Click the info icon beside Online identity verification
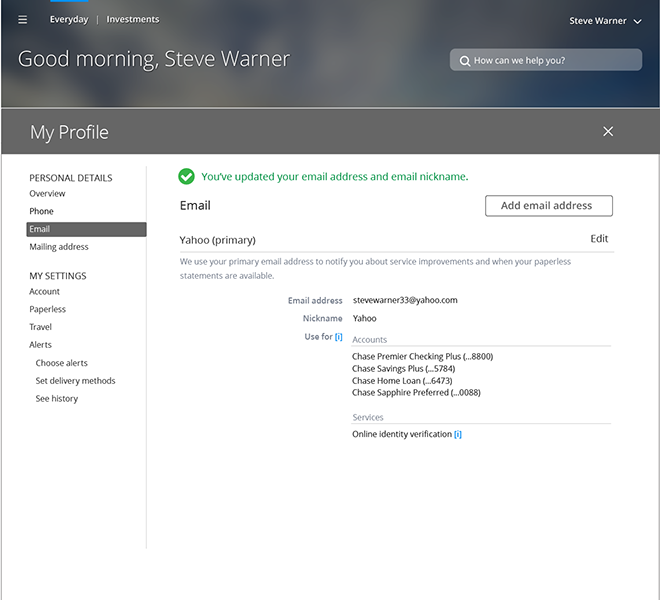660x600 pixels. tap(458, 434)
